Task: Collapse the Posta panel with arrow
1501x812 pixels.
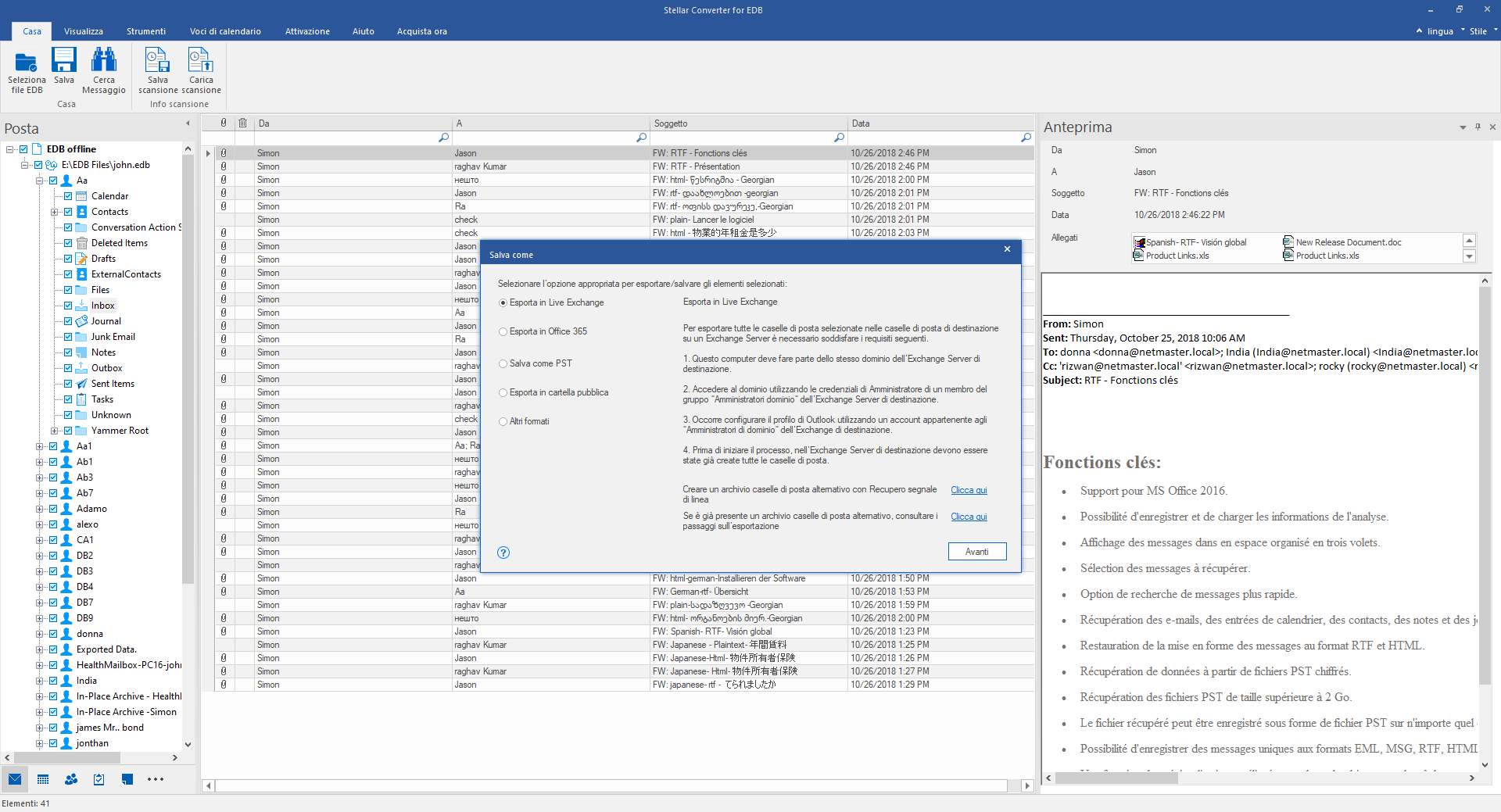Action: (188, 123)
